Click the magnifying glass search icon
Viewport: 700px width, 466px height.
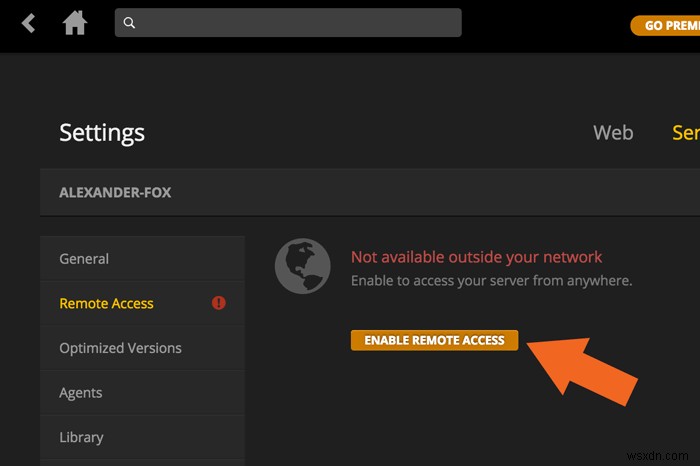pyautogui.click(x=129, y=23)
